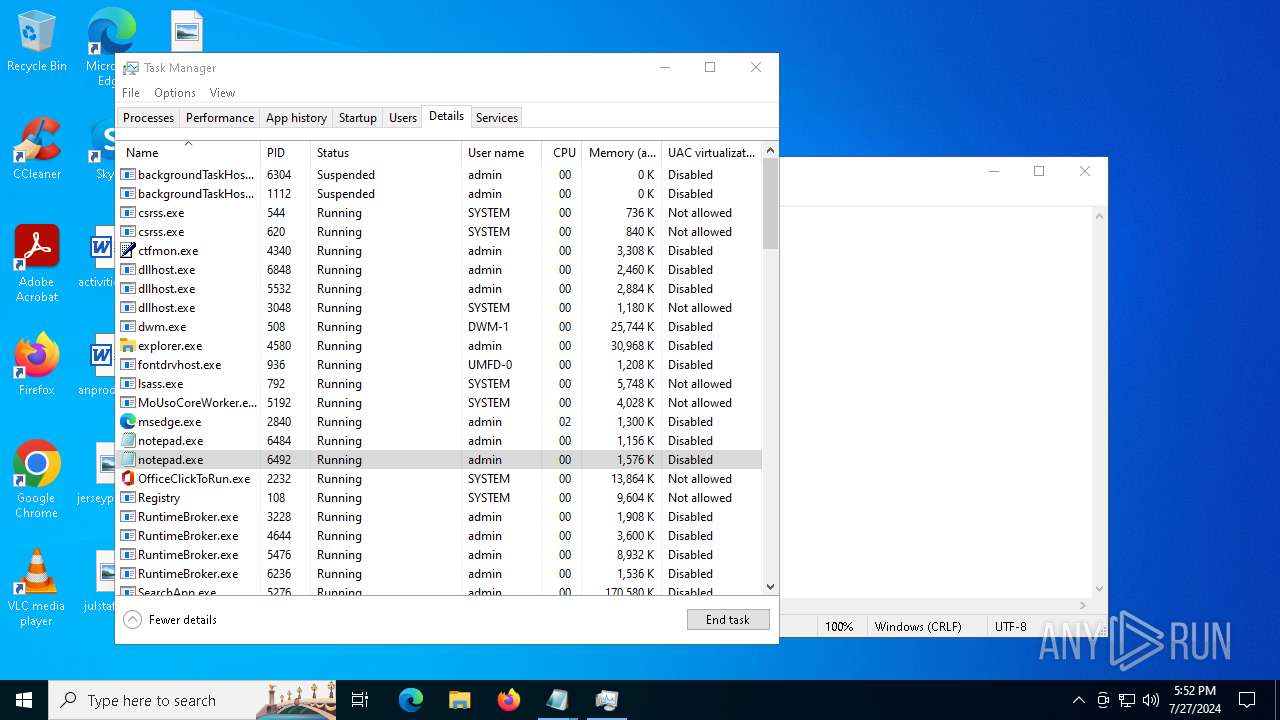Open File Explorer from the taskbar
The width and height of the screenshot is (1280, 720).
pyautogui.click(x=460, y=700)
